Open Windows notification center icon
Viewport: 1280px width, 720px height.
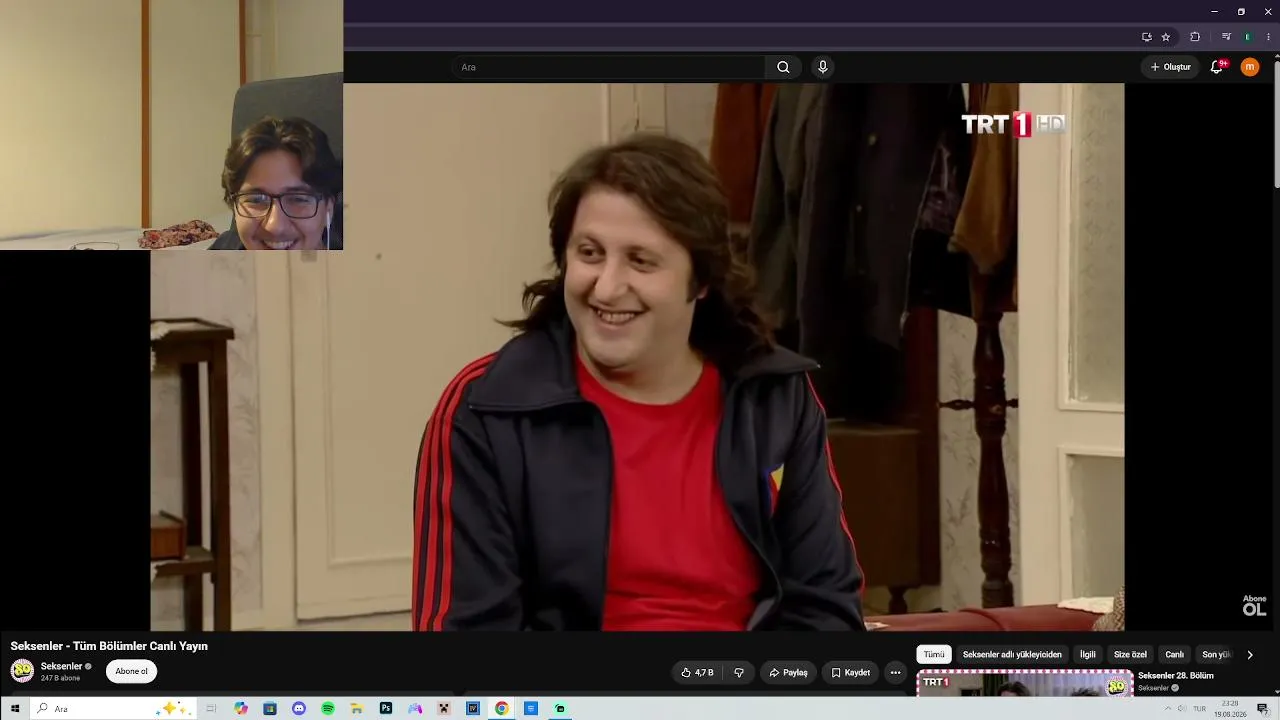click(1263, 709)
